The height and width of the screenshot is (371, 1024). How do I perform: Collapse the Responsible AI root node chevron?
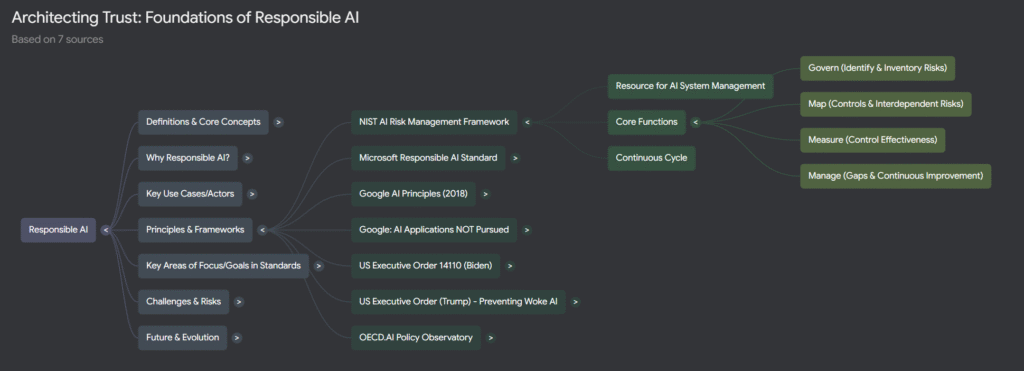(106, 230)
